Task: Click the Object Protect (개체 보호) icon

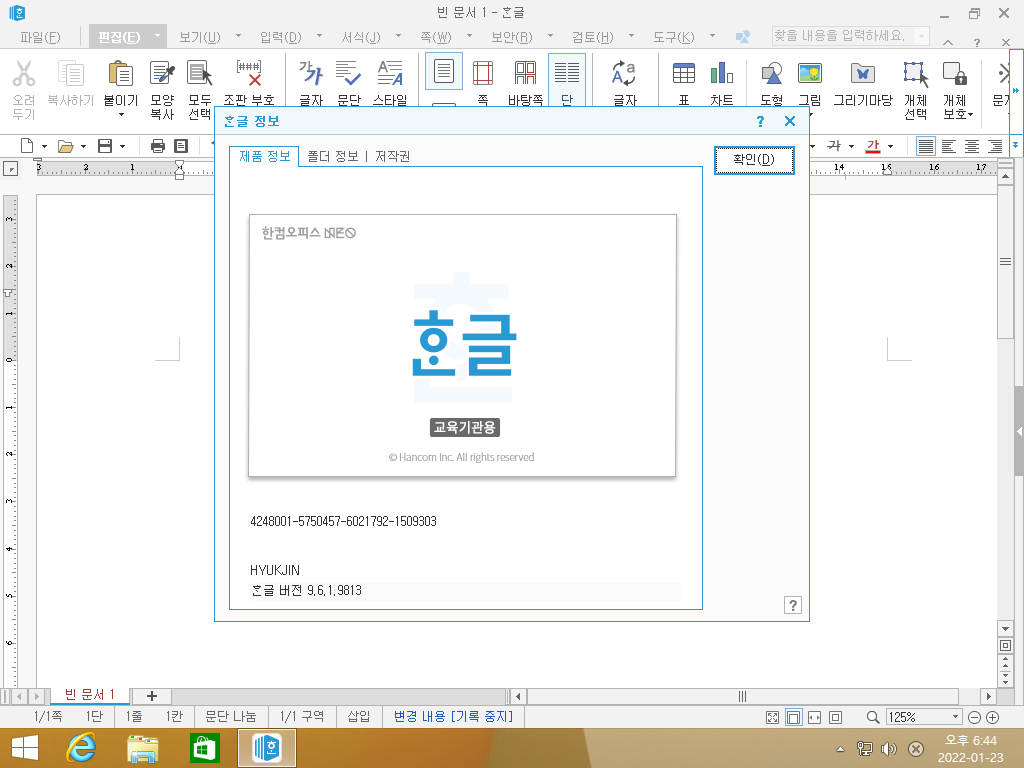Action: [955, 74]
